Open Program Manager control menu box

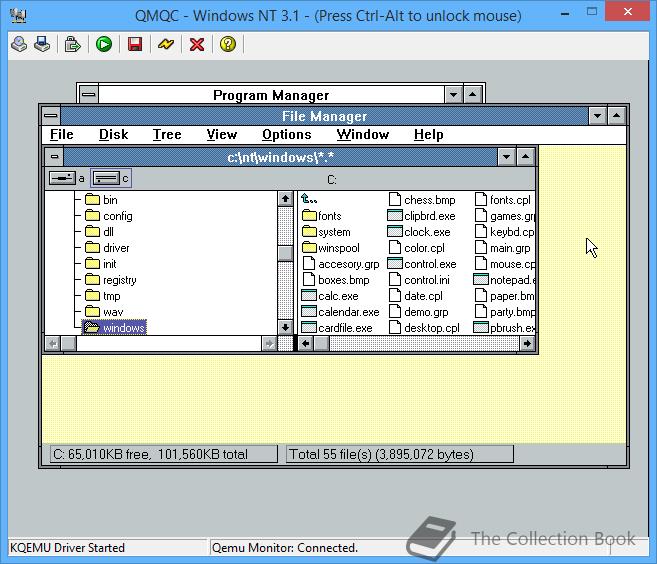pyautogui.click(x=88, y=95)
